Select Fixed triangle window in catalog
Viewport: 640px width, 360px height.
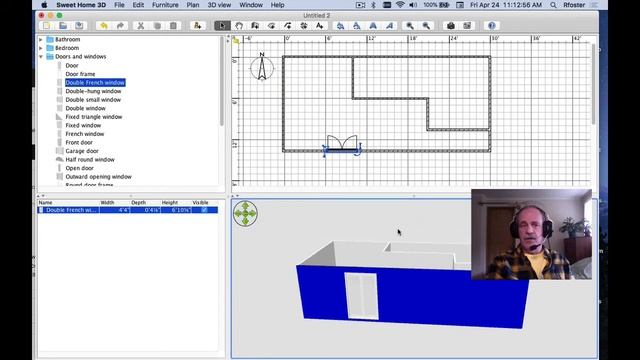point(94,117)
